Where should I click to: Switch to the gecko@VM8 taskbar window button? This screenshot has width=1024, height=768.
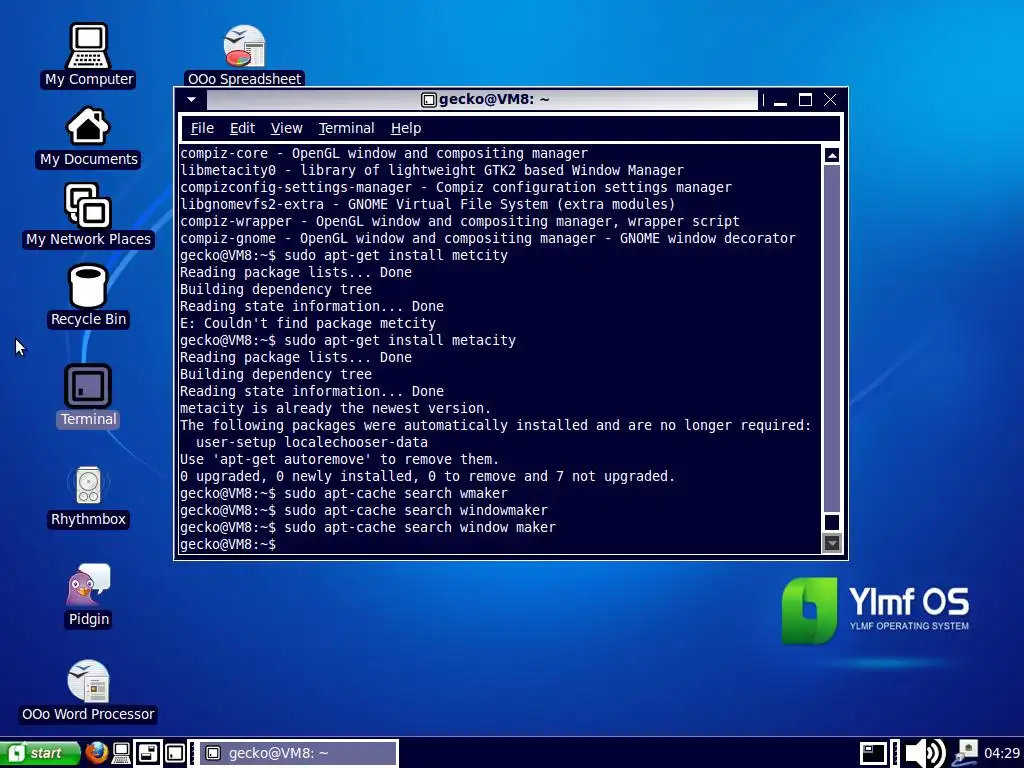click(x=298, y=753)
